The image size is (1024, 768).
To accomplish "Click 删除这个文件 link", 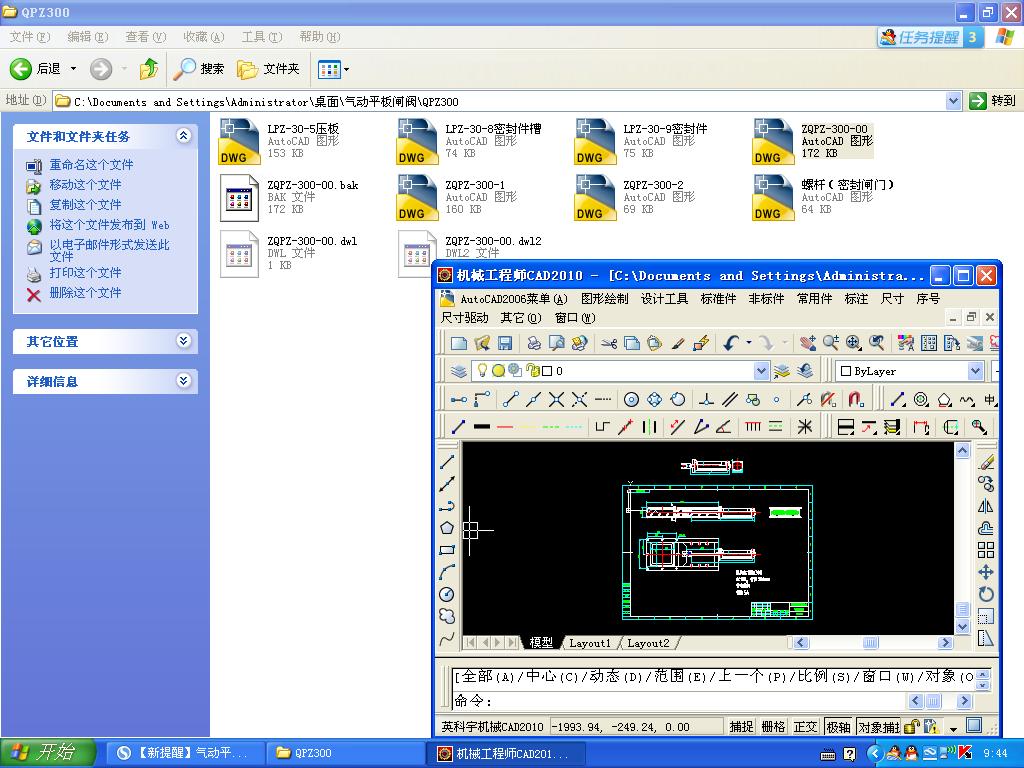I will pos(86,293).
